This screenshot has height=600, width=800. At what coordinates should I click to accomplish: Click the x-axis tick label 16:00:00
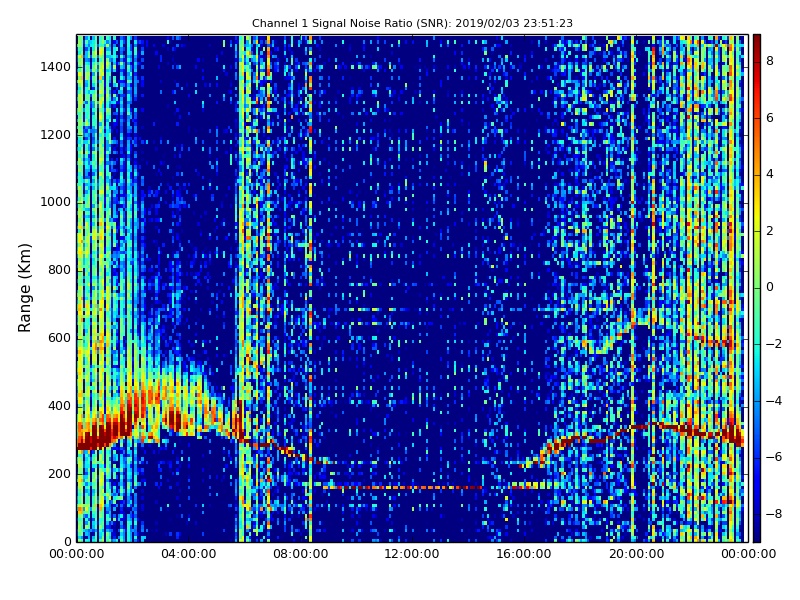pos(524,554)
